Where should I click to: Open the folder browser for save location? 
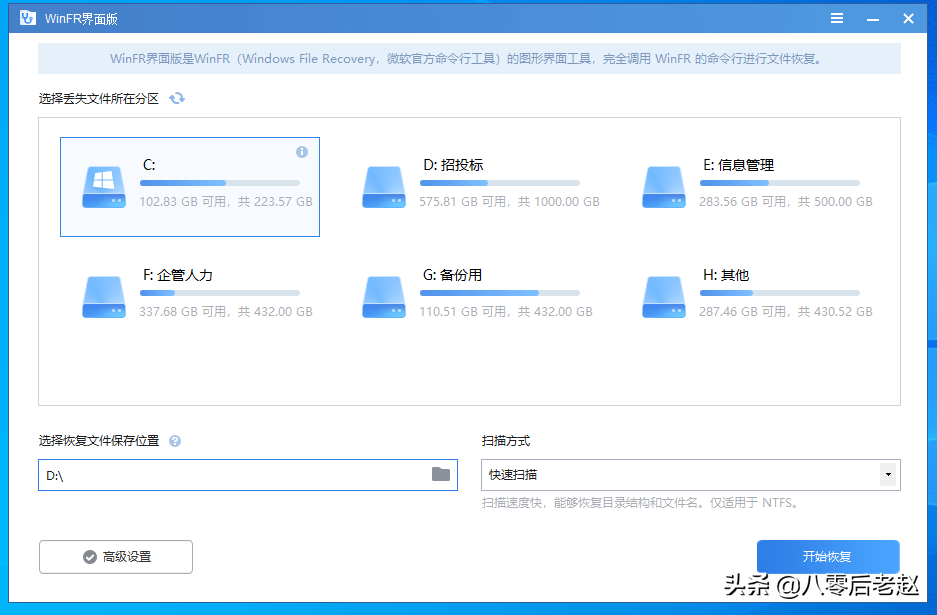click(441, 475)
